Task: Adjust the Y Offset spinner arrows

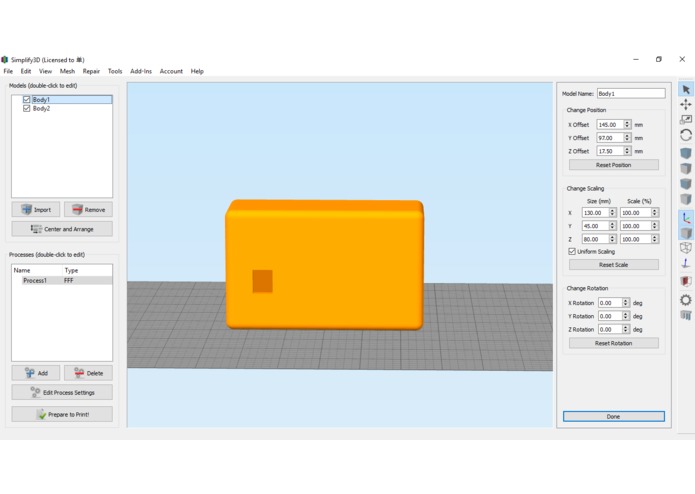Action: (627, 138)
